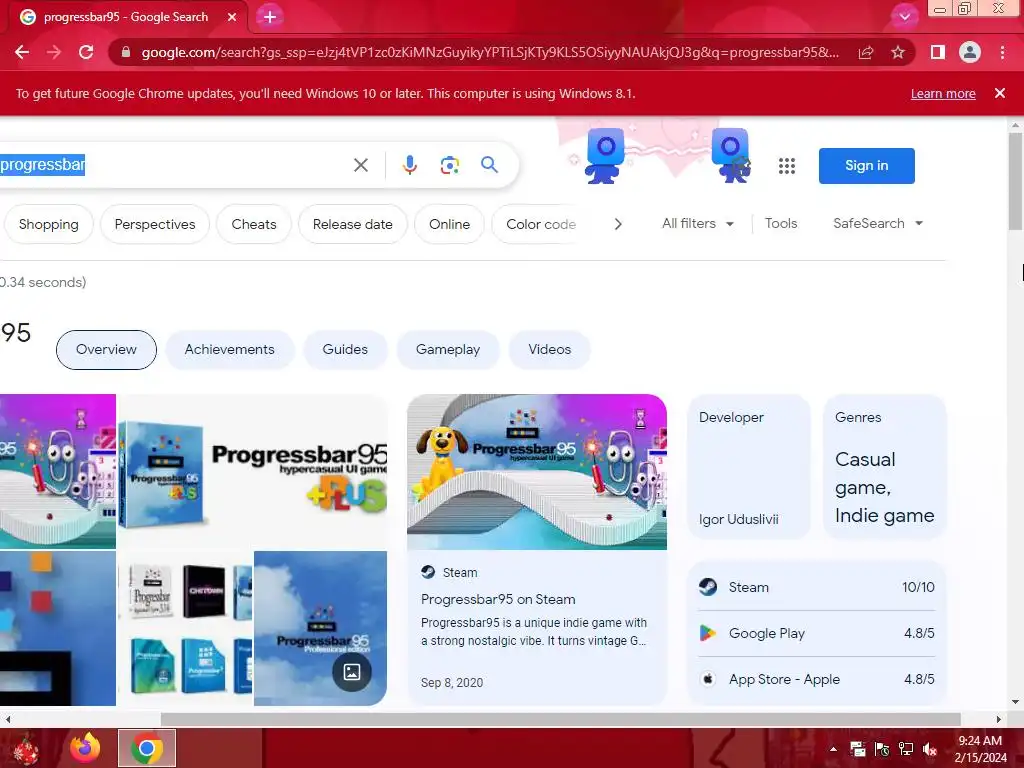Image resolution: width=1024 pixels, height=768 pixels.
Task: Switch to the Gameplay tab
Action: [x=448, y=349]
